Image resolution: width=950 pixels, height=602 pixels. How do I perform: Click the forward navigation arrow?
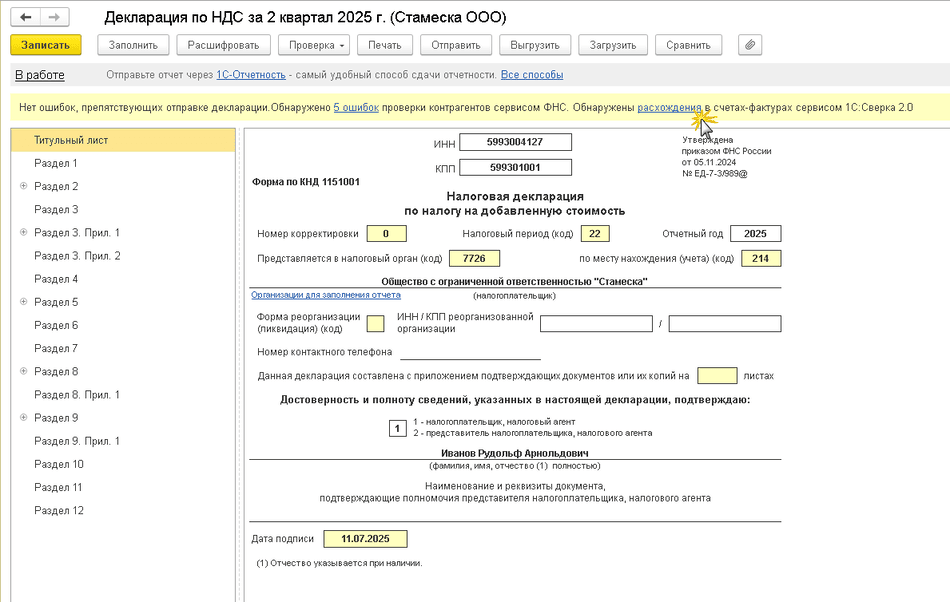pyautogui.click(x=54, y=18)
